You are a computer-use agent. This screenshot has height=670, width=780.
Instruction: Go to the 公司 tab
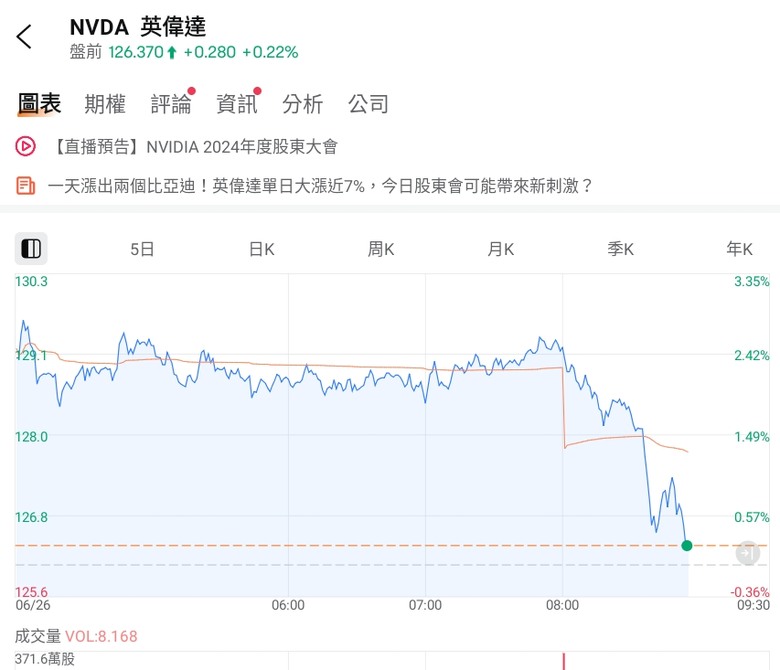368,104
